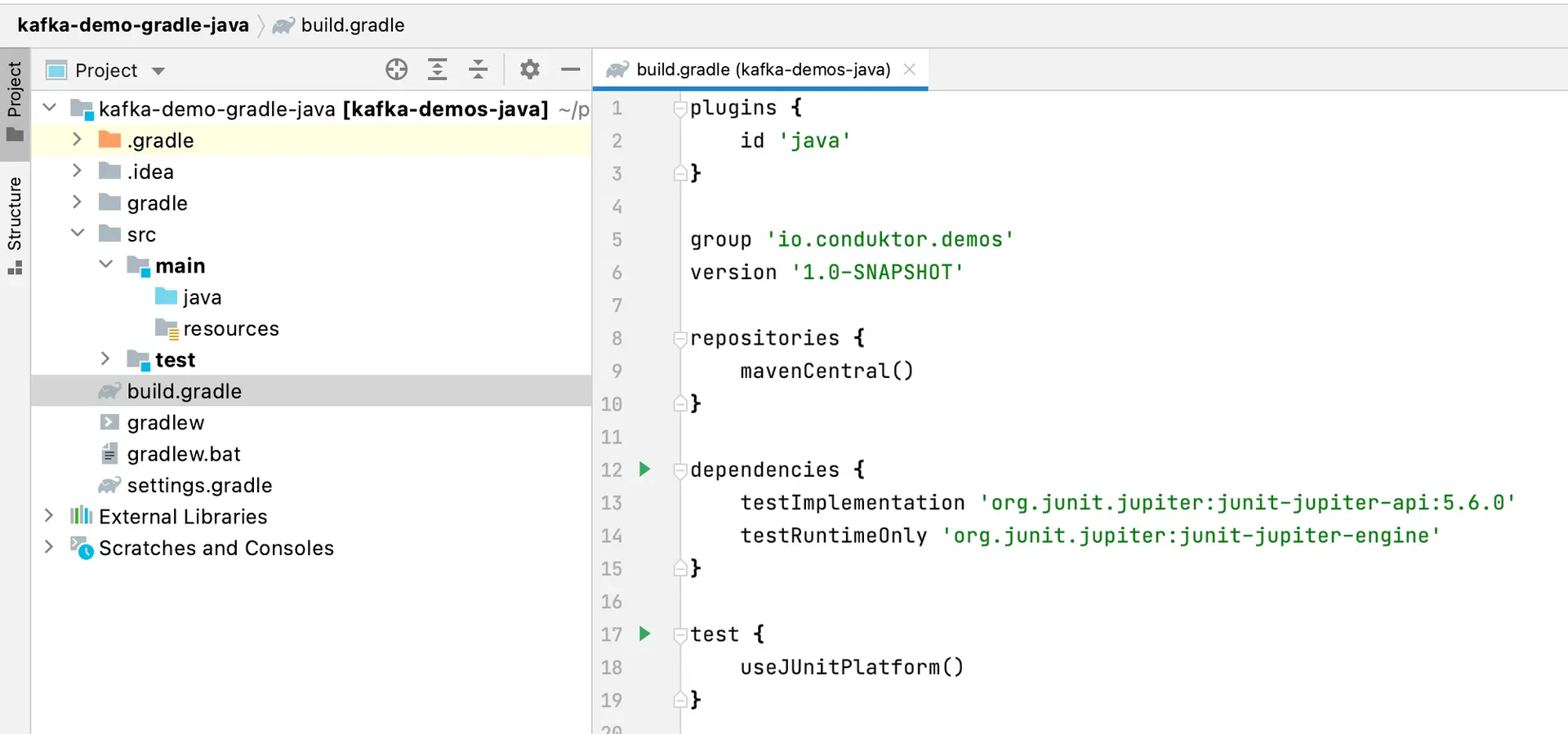Image resolution: width=1568 pixels, height=734 pixels.
Task: Open the Project panel gear settings
Action: tap(530, 69)
